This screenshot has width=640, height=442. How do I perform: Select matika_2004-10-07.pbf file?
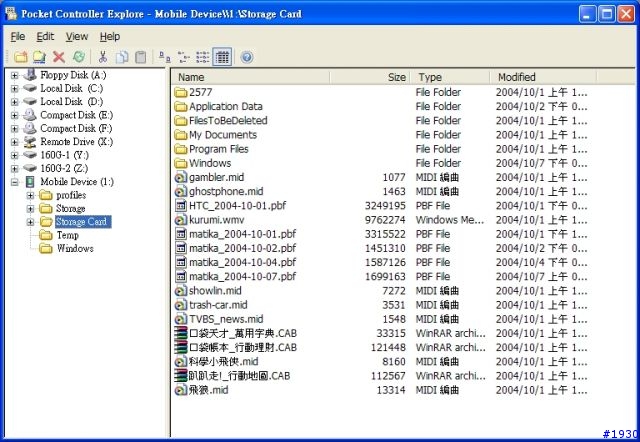242,277
